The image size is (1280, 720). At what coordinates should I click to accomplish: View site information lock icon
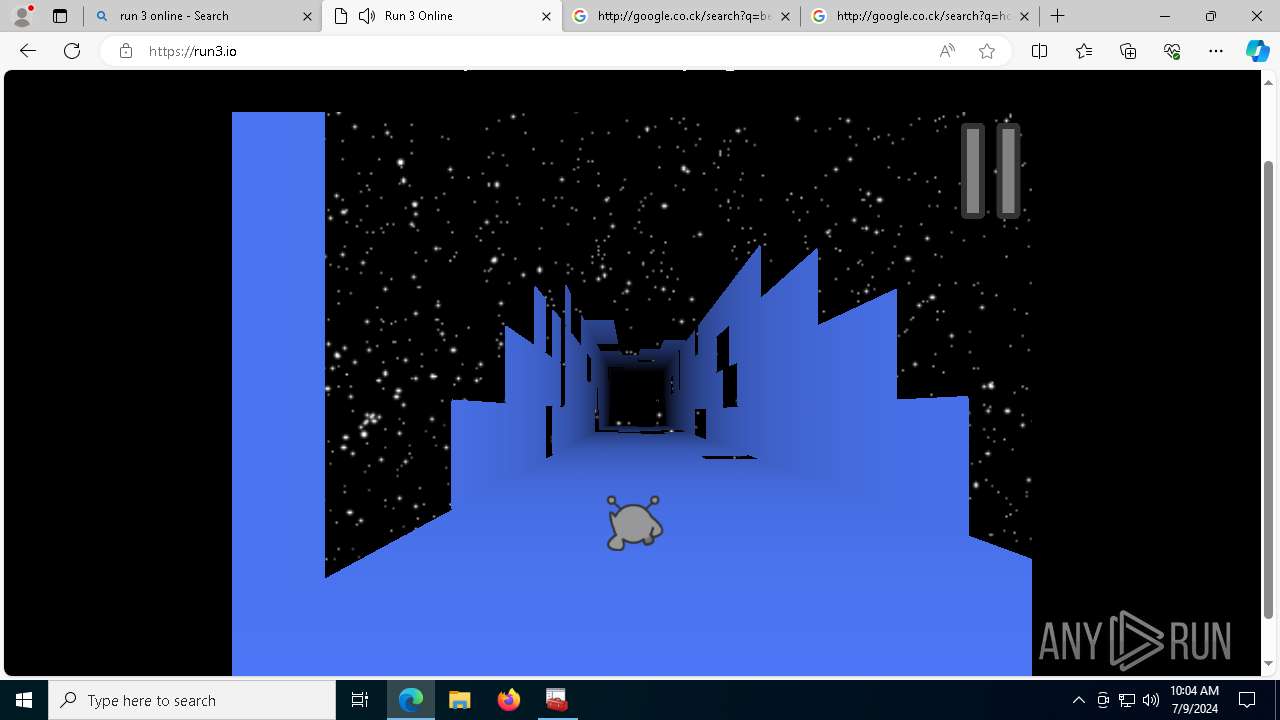(126, 51)
